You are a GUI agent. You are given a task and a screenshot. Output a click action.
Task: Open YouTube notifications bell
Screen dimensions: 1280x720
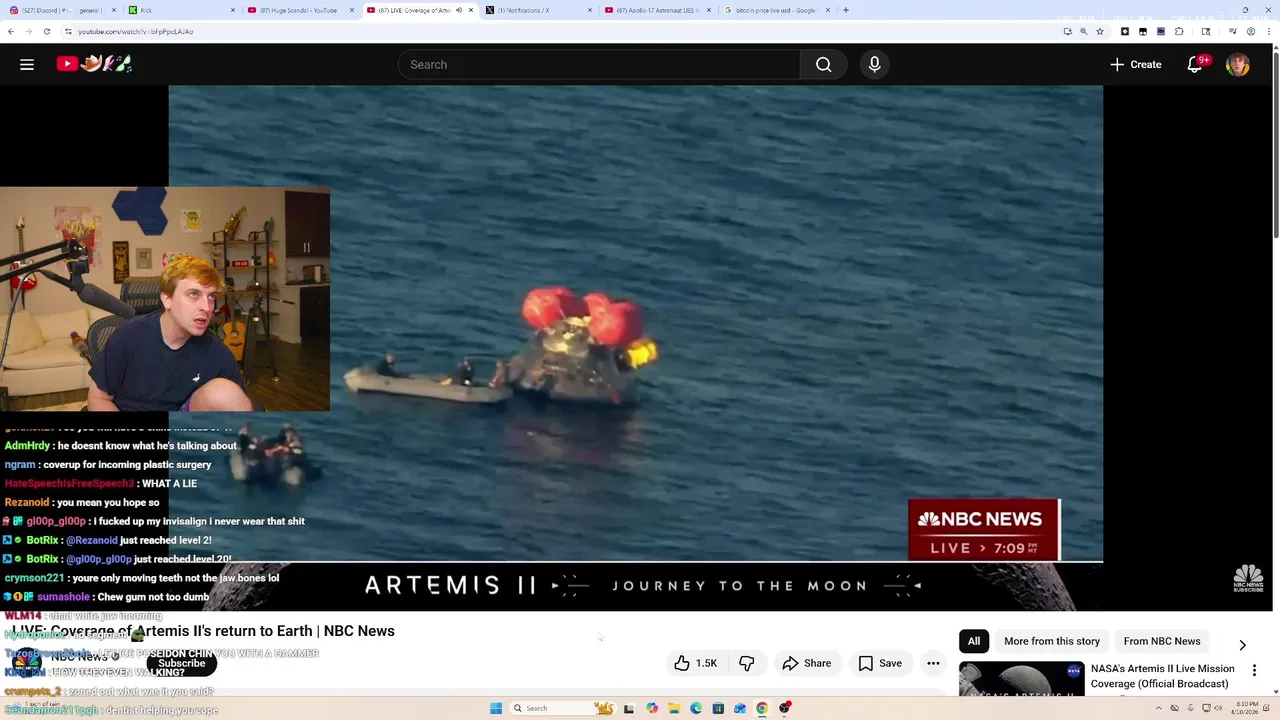click(1194, 64)
